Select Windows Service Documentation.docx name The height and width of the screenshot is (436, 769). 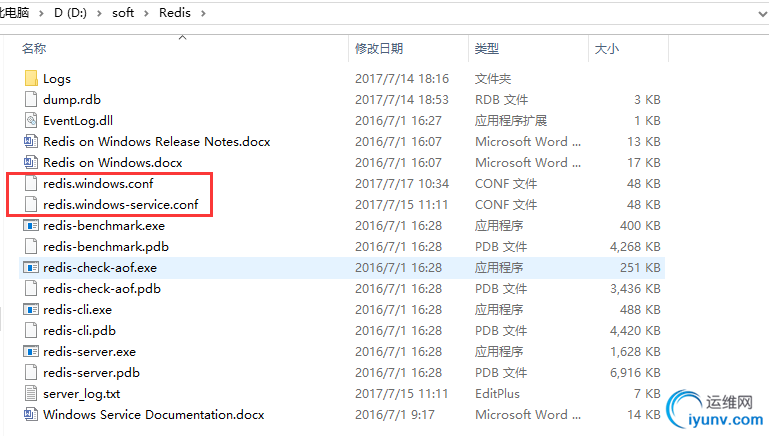tap(154, 414)
